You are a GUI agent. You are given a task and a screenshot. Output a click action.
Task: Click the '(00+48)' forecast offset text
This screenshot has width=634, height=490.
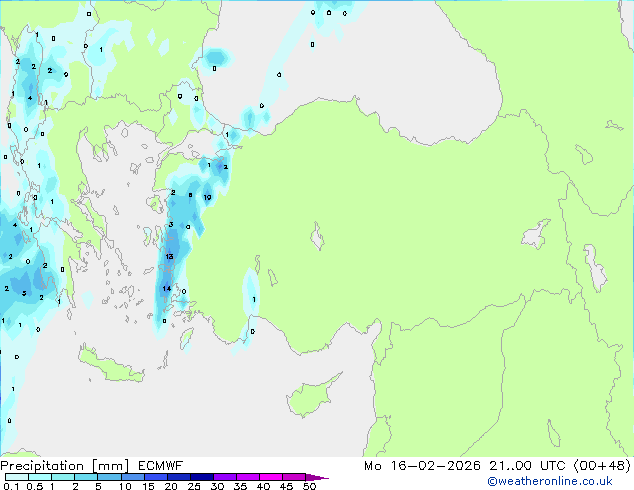tap(602, 466)
